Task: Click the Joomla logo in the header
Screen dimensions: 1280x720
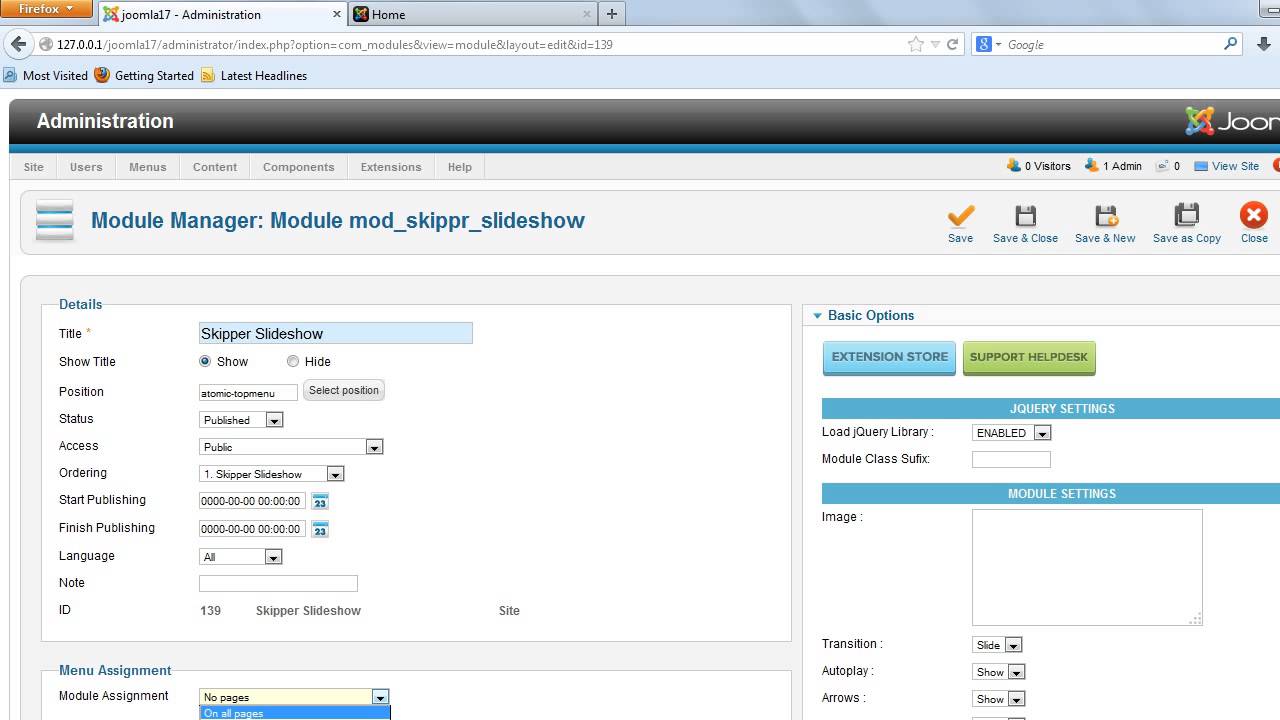Action: coord(1232,121)
